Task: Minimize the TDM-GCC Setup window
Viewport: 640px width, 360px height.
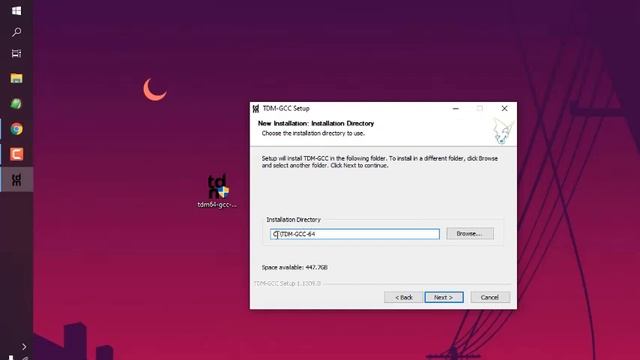Action: pyautogui.click(x=456, y=109)
